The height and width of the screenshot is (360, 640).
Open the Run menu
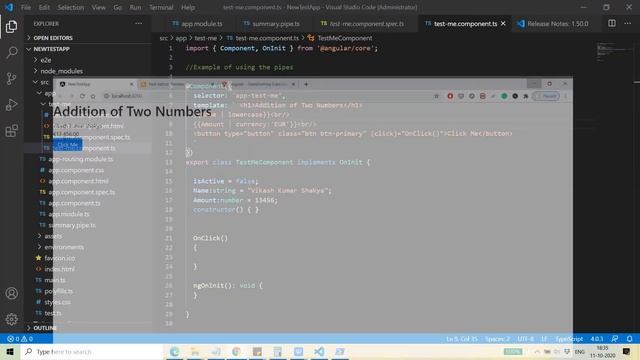[135, 7]
